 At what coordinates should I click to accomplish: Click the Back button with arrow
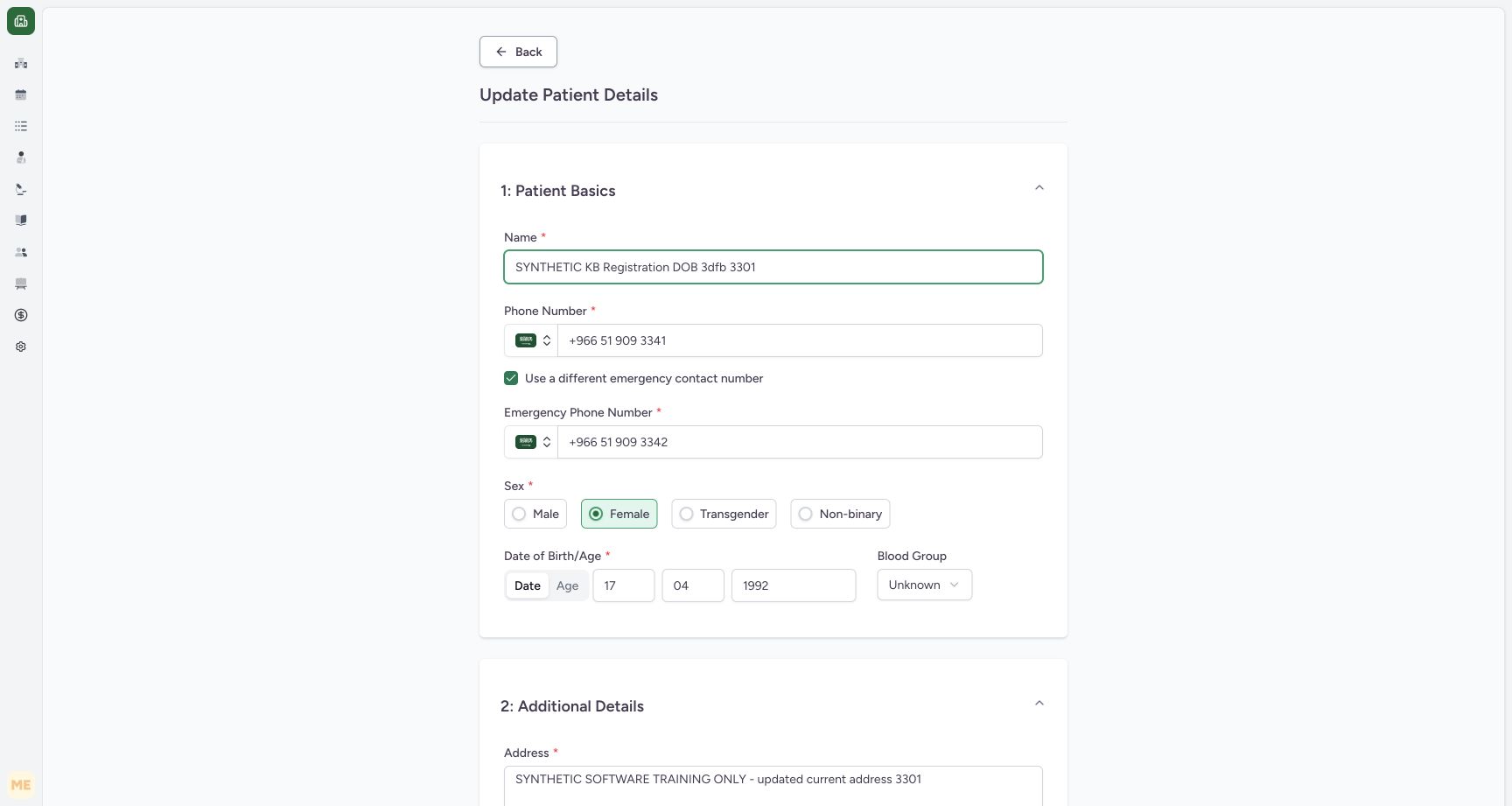click(518, 52)
